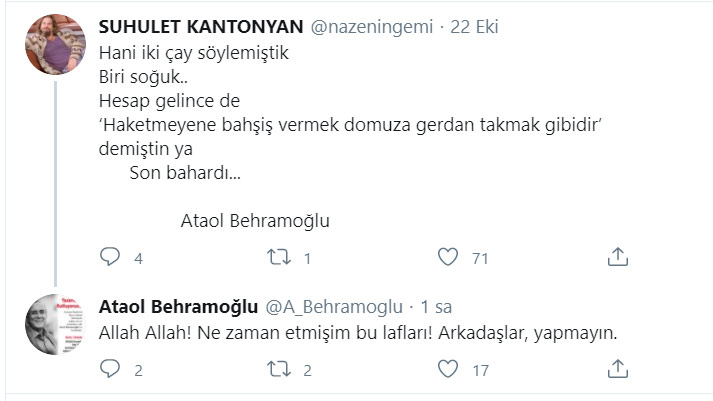Viewport: 713px width, 401px height.
Task: Retweet the SUHULET KANTONYAN tweet
Action: [x=279, y=257]
